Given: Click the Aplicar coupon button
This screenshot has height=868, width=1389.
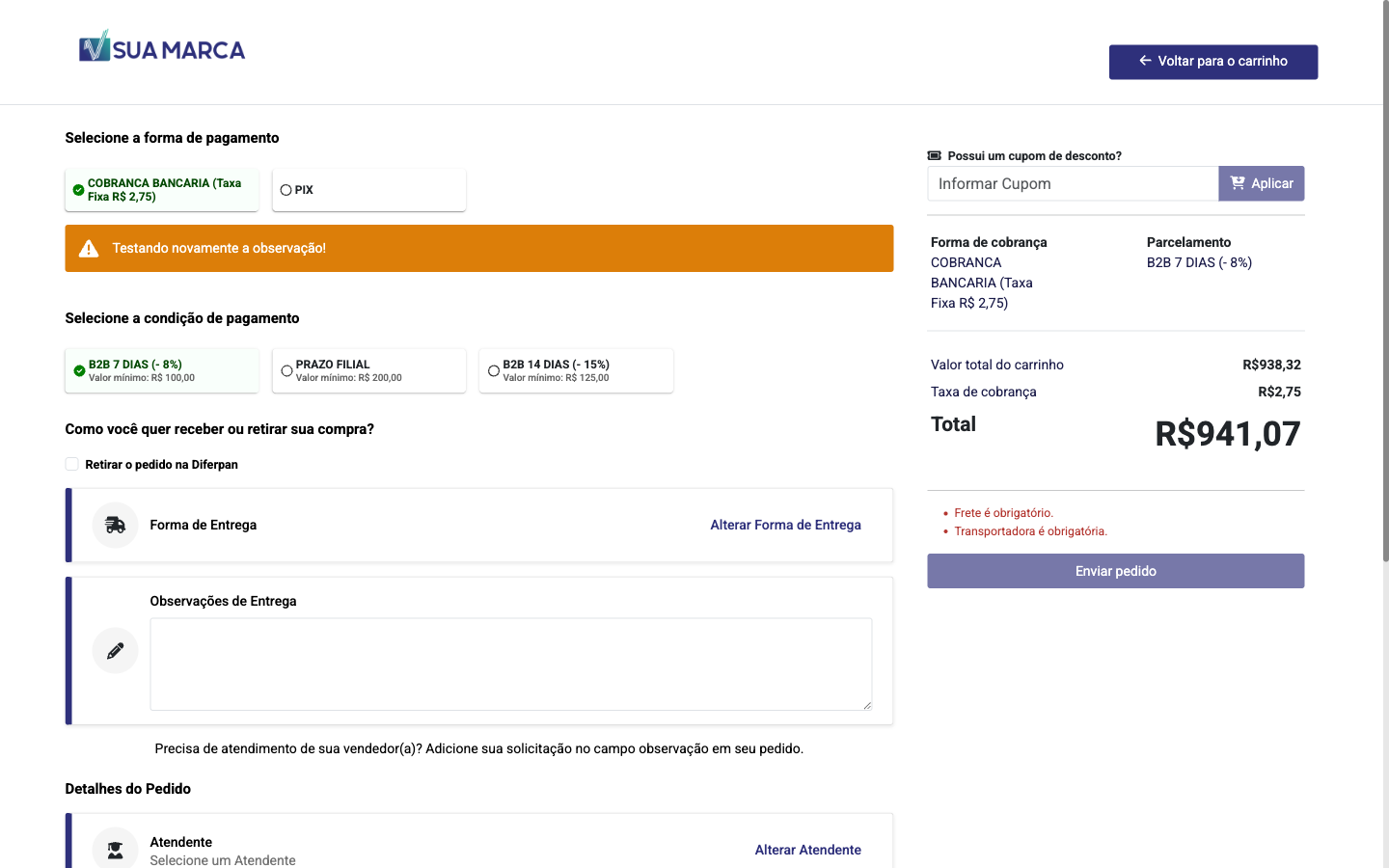Looking at the screenshot, I should coord(1261,183).
